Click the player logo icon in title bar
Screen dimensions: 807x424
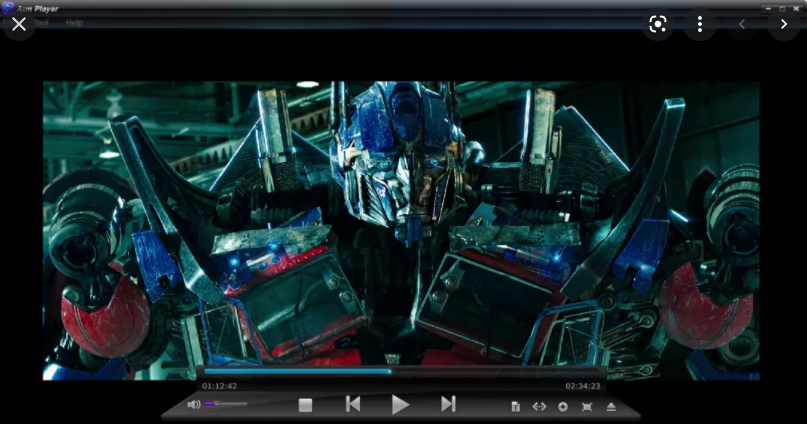tap(8, 8)
